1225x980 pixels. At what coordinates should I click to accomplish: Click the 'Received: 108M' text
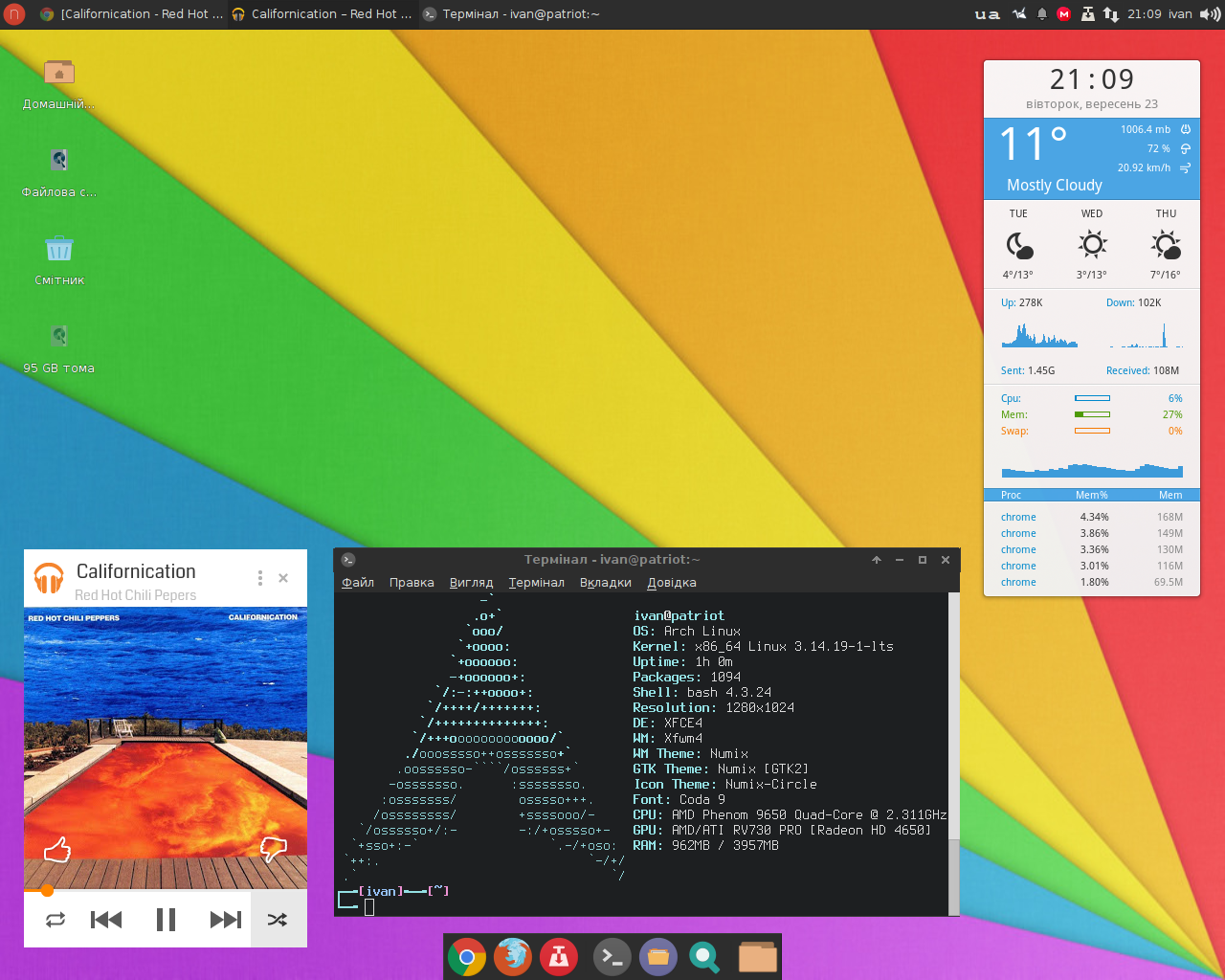1143,370
